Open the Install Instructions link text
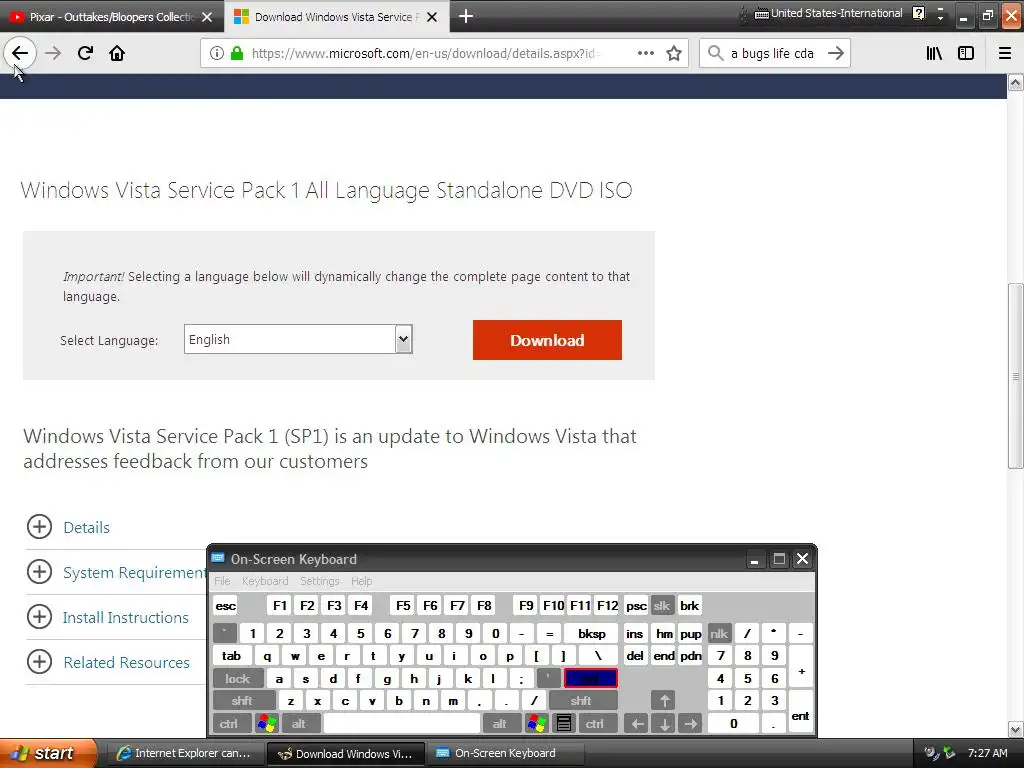Viewport: 1024px width, 768px height. (125, 617)
